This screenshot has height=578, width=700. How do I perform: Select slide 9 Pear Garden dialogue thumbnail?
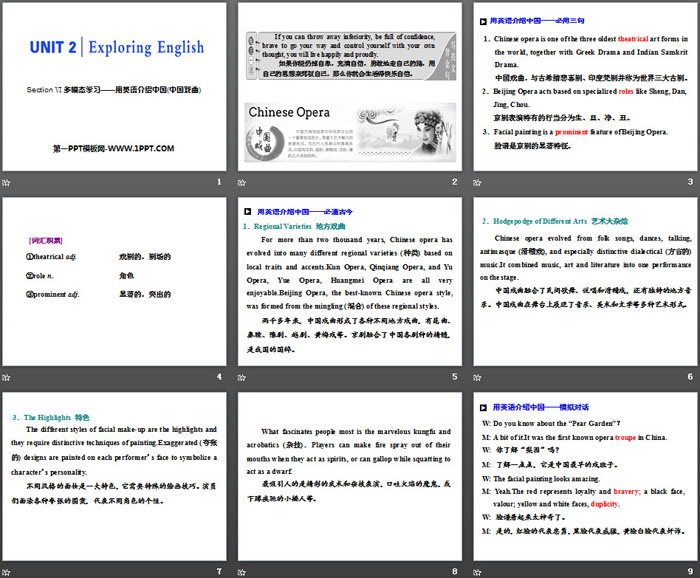coord(585,476)
